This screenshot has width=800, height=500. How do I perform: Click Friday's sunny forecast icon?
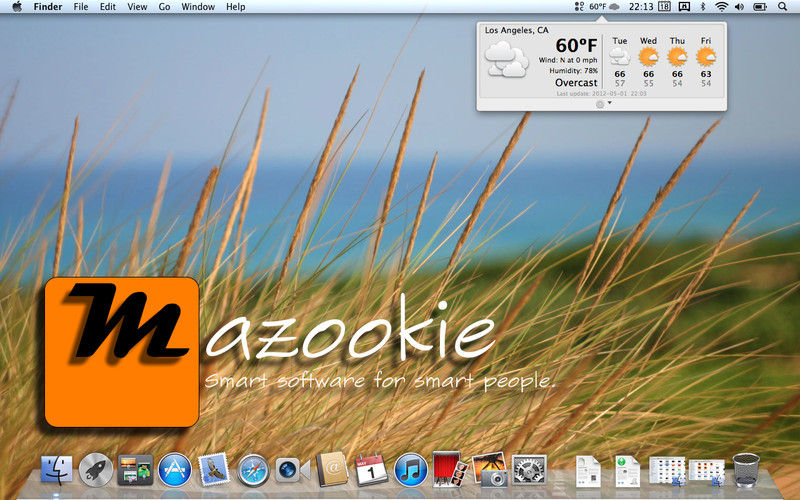(706, 57)
